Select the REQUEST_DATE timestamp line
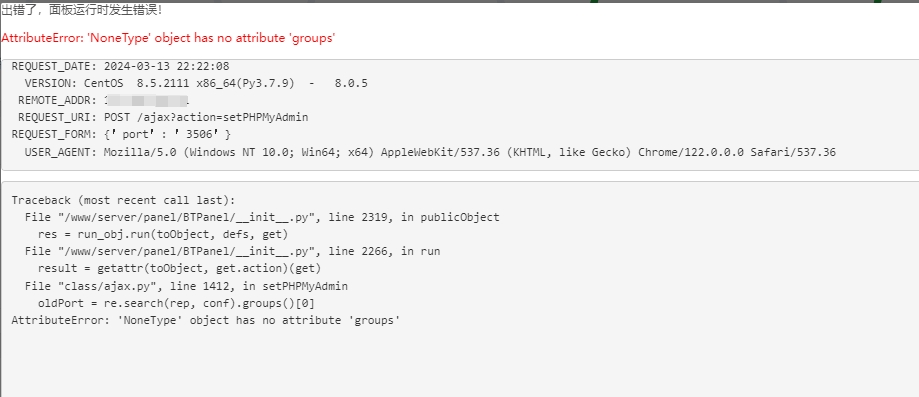Image resolution: width=919 pixels, height=397 pixels. (x=120, y=66)
